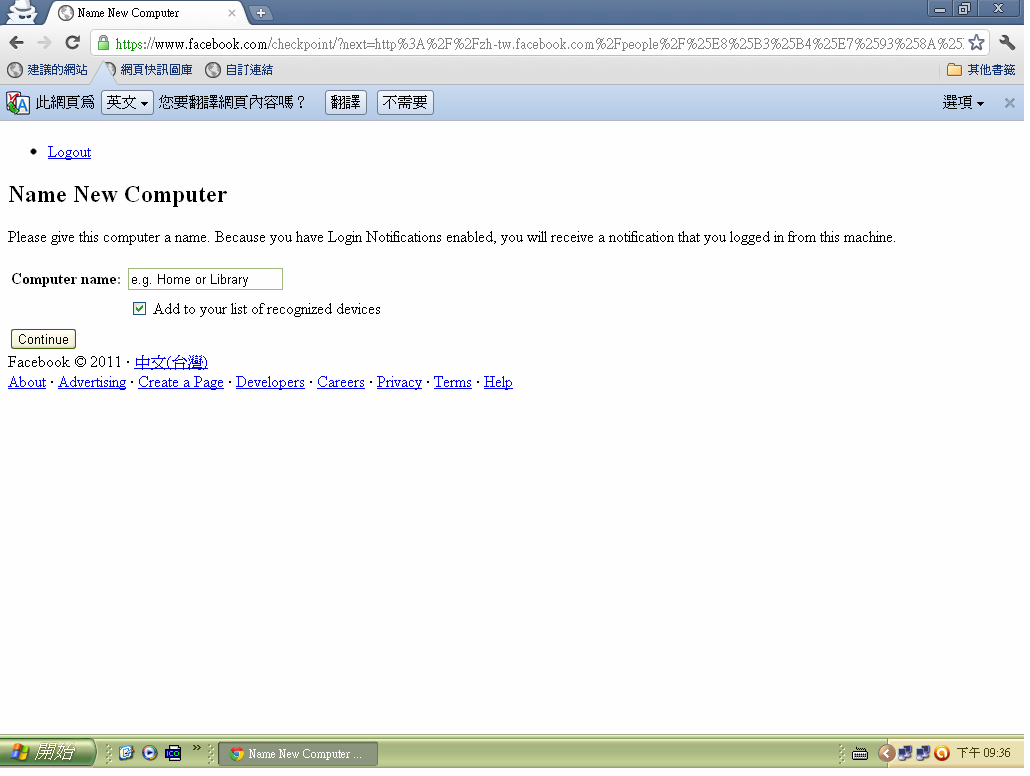Click the Logout link
Viewport: 1030px width, 776px height.
(x=69, y=152)
